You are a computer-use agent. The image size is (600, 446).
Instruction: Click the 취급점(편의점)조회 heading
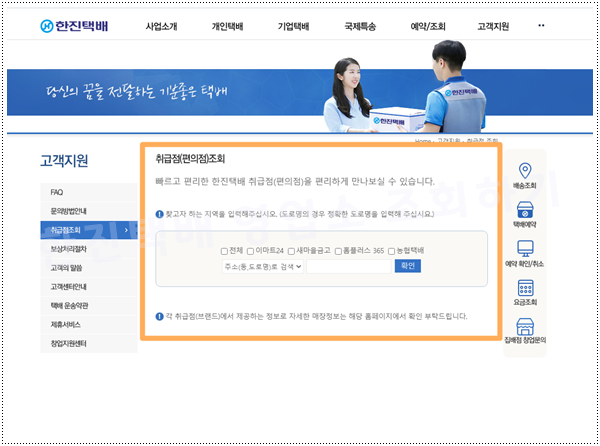[x=190, y=159]
